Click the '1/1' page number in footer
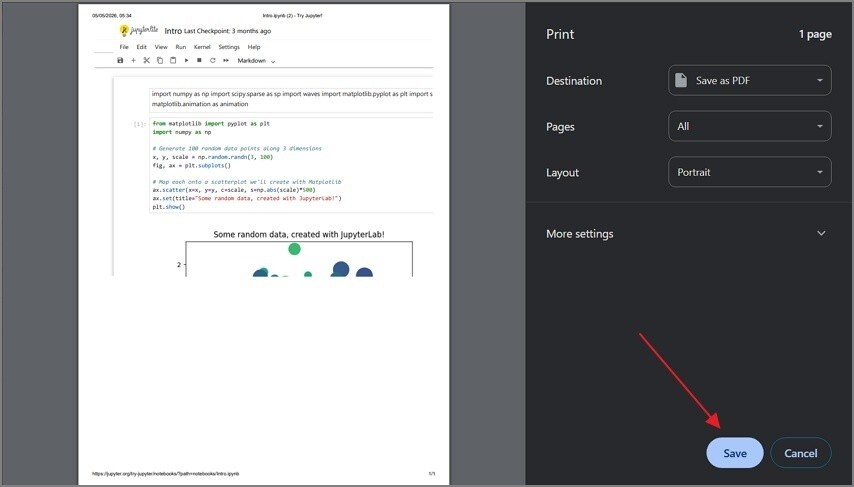Viewport: 854px width, 487px height. pos(431,474)
